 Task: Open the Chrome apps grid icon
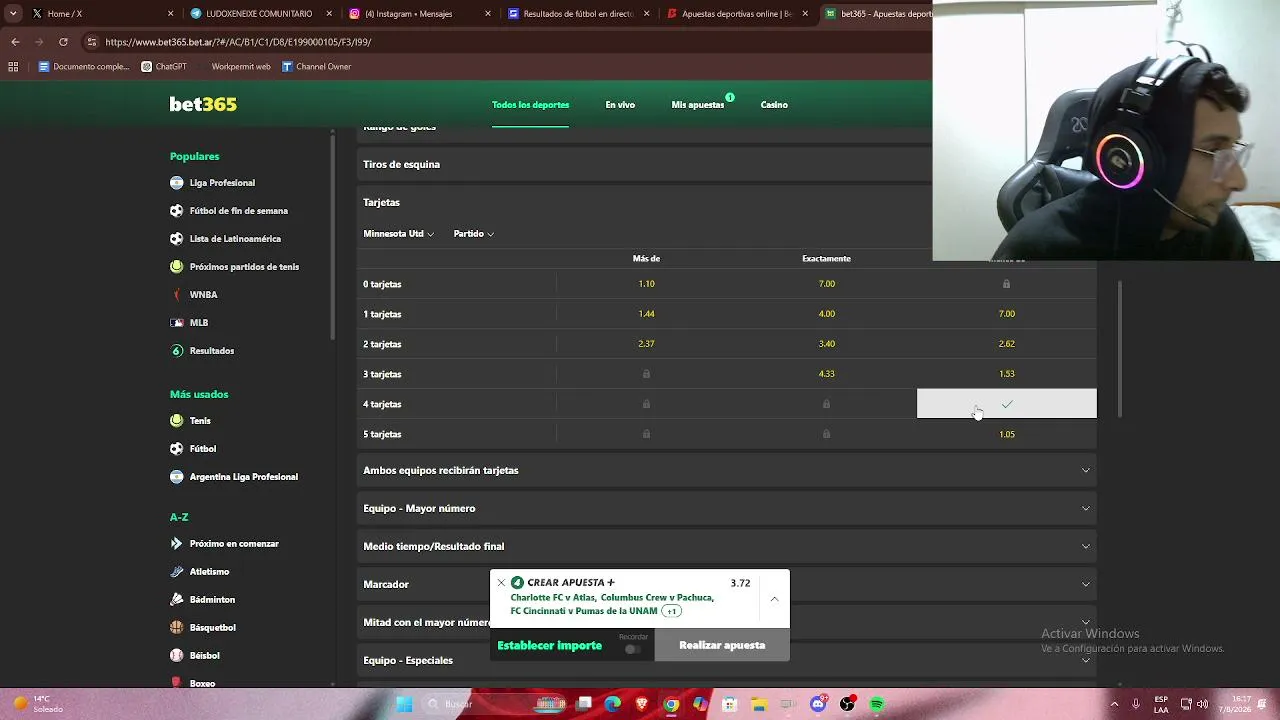(13, 67)
